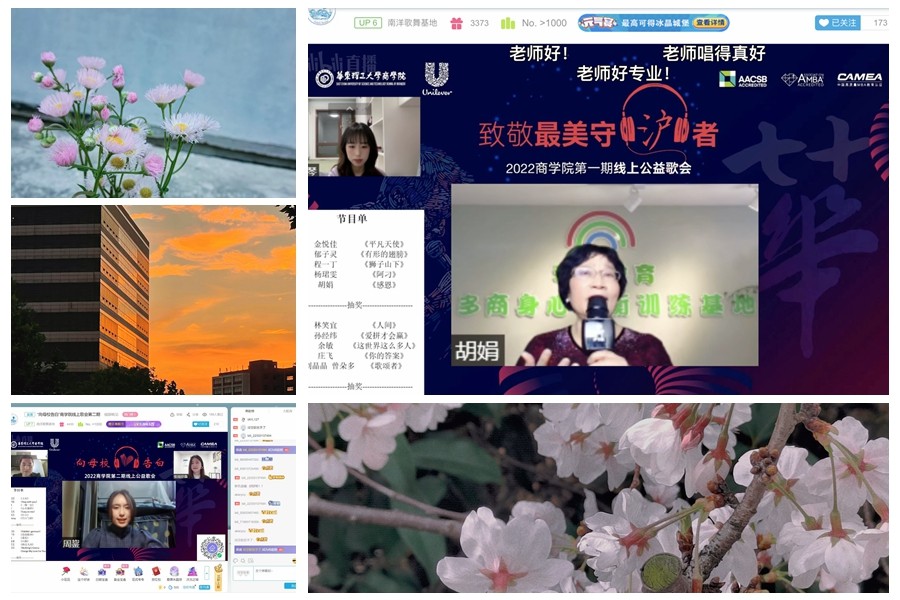The height and width of the screenshot is (600, 900).
Task: Select the red envelope gift in the gift bar
Action: click(x=156, y=571)
